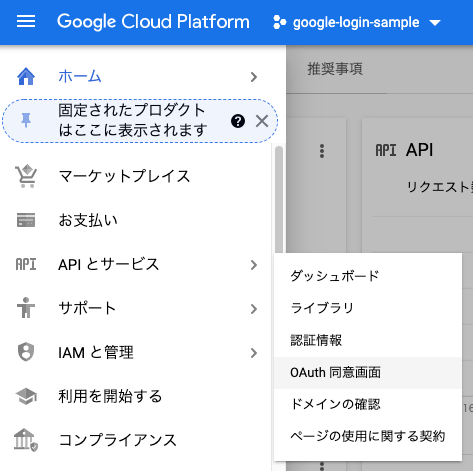The height and width of the screenshot is (471, 473).
Task: Expand the API とサービス submenu chevron
Action: click(x=254, y=265)
